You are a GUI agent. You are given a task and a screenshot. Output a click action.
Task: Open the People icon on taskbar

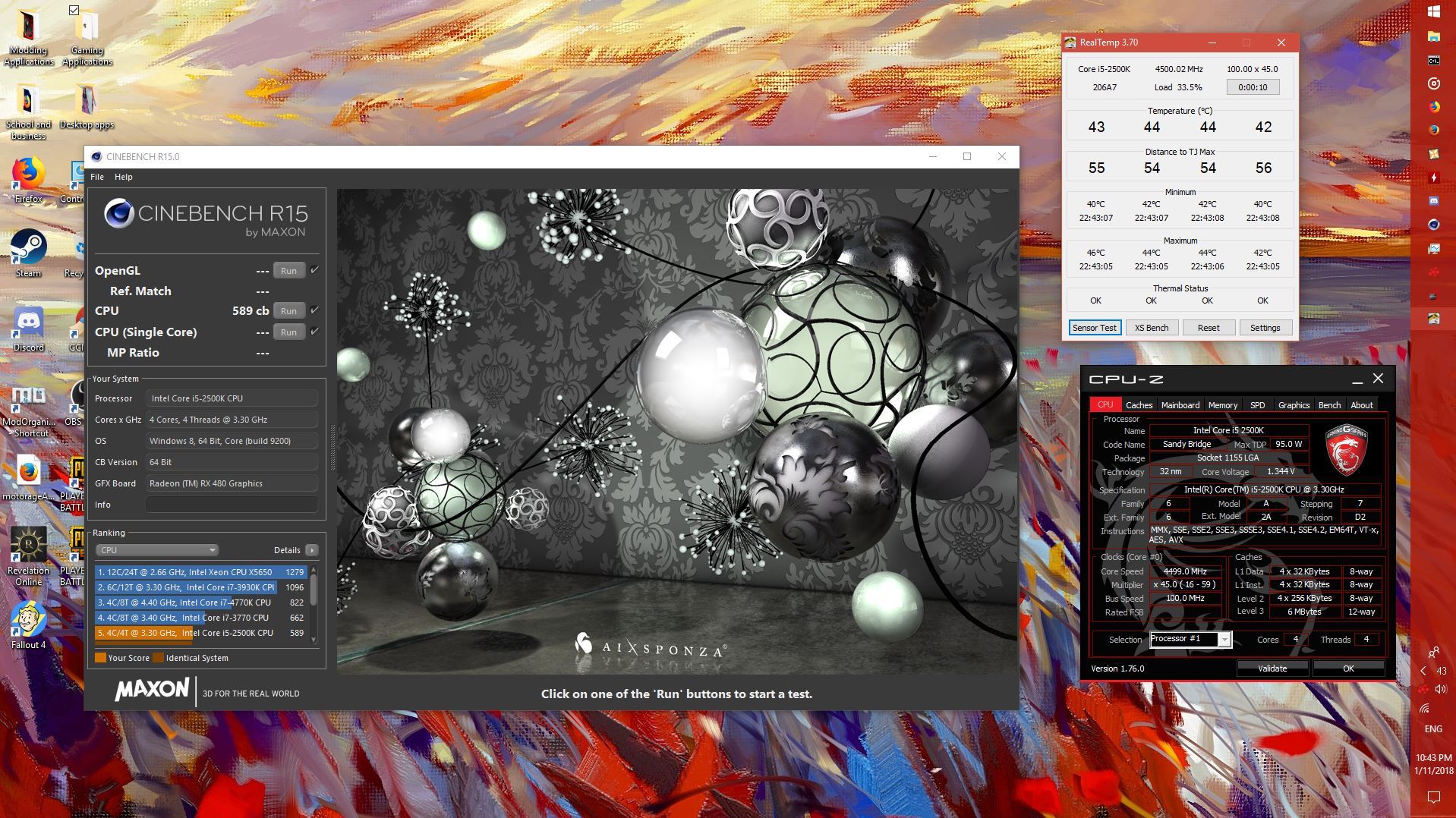pos(1433,652)
